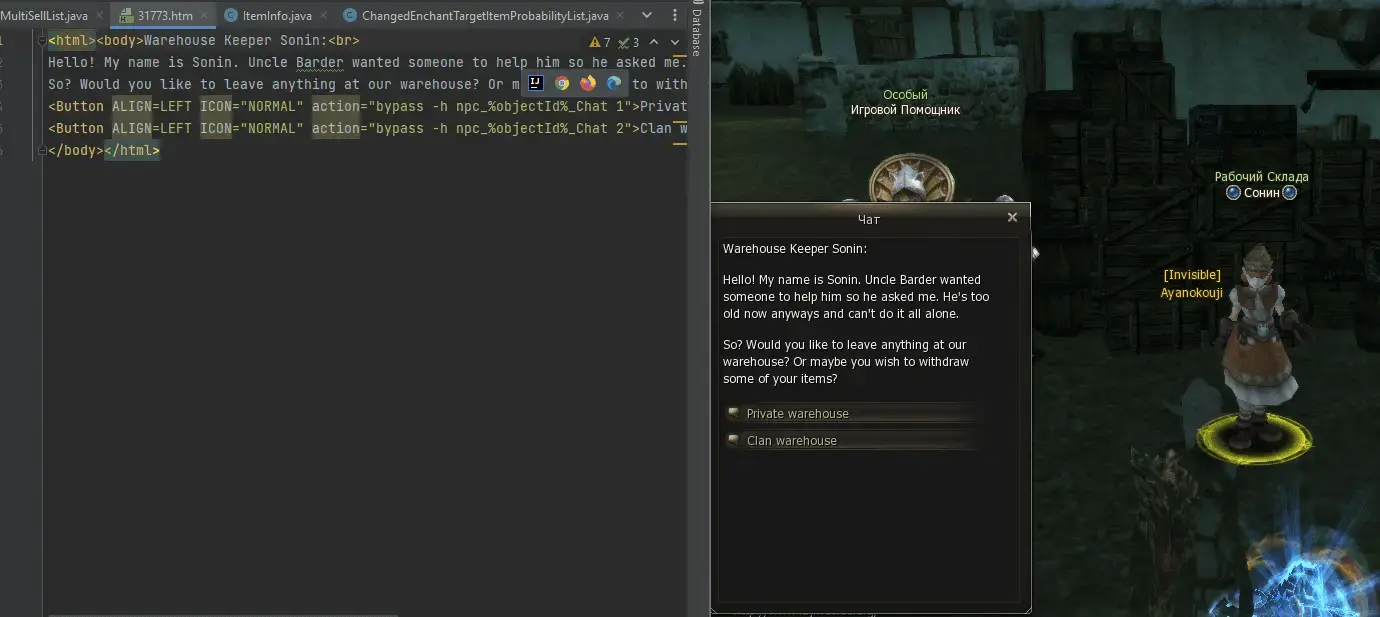Close the ItemInfo.java tab
This screenshot has width=1380, height=617.
coord(324,16)
